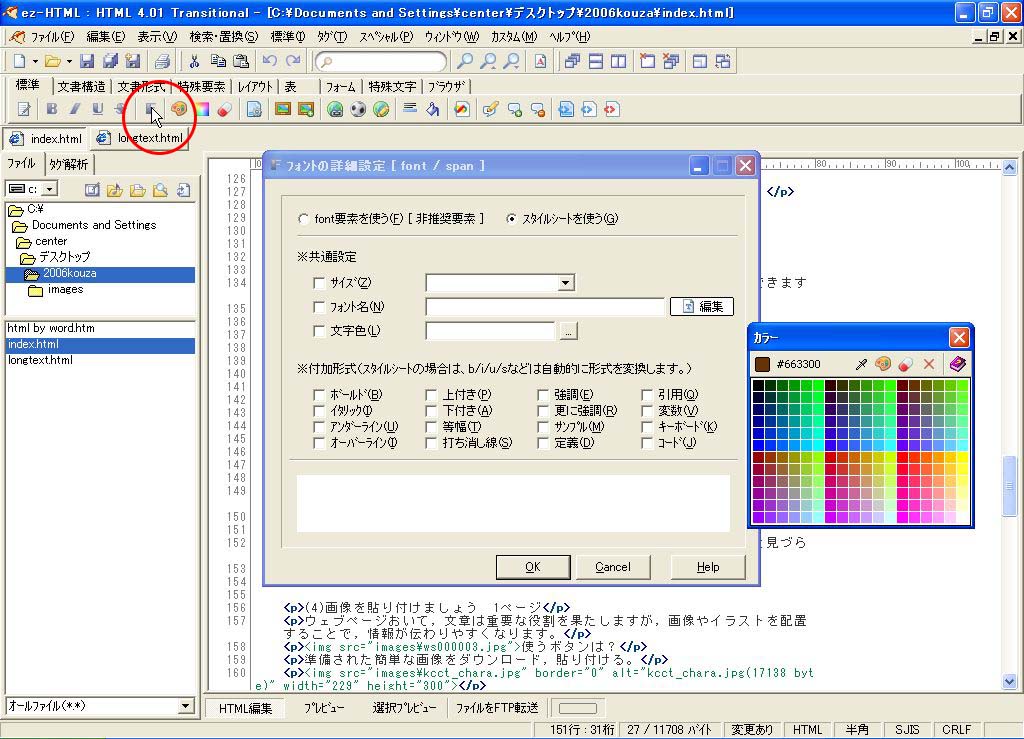Click the Print icon in the toolbar

[162, 61]
